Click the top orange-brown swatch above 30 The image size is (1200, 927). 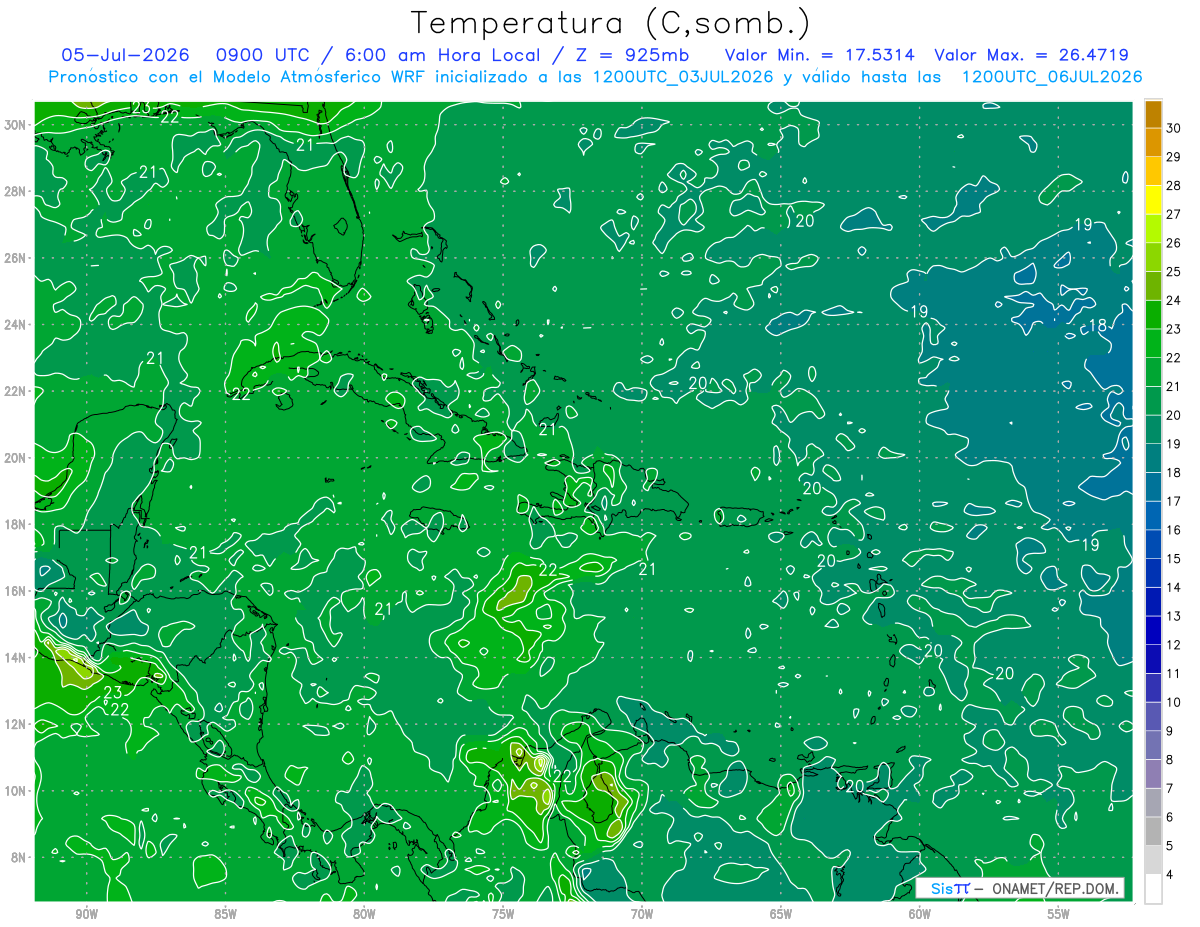(1153, 114)
